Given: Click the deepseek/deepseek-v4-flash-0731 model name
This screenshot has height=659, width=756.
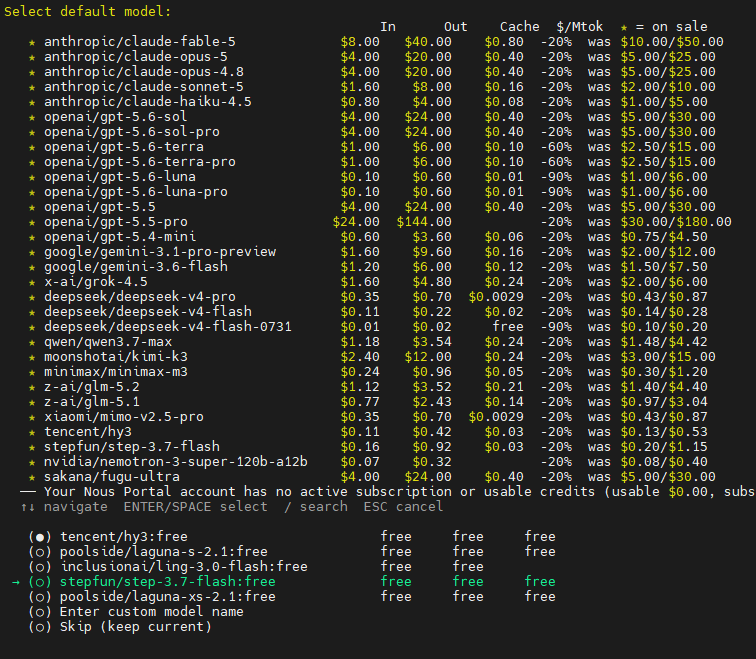Looking at the screenshot, I should [x=168, y=326].
